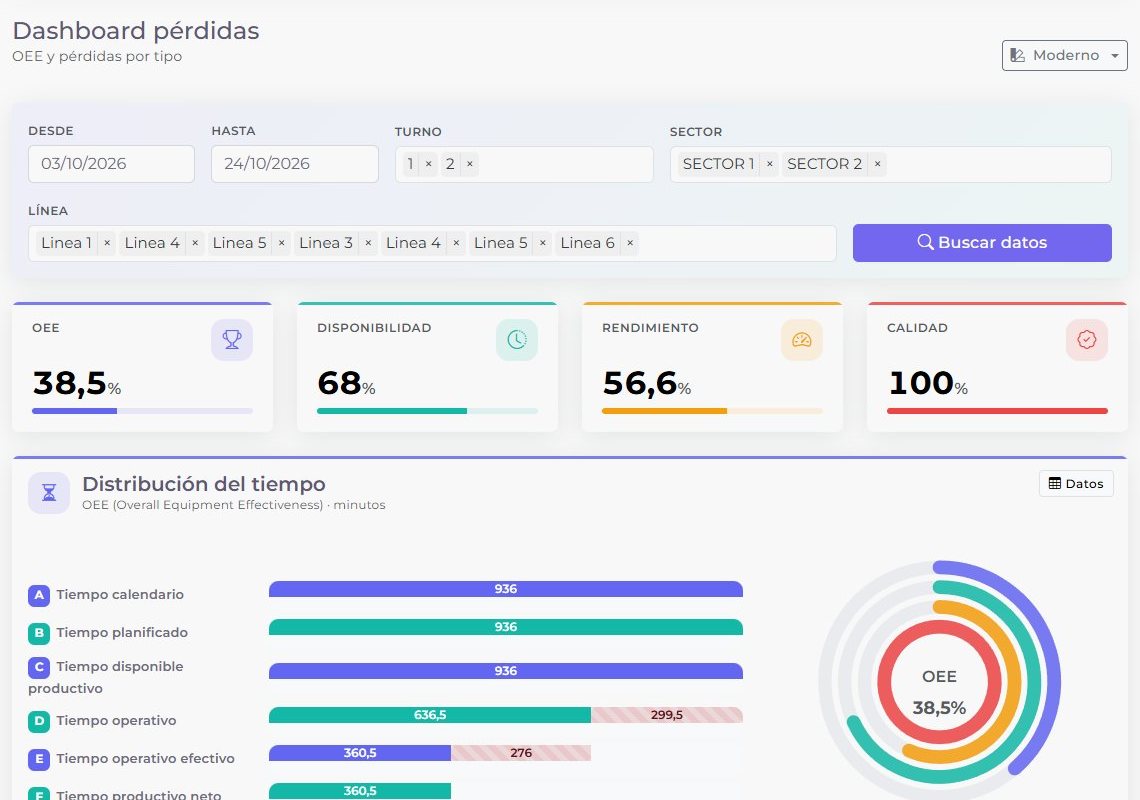Screen dimensions: 1140x800
Task: Click the E badge for Tiempo operativo efectivo
Action: tap(39, 759)
